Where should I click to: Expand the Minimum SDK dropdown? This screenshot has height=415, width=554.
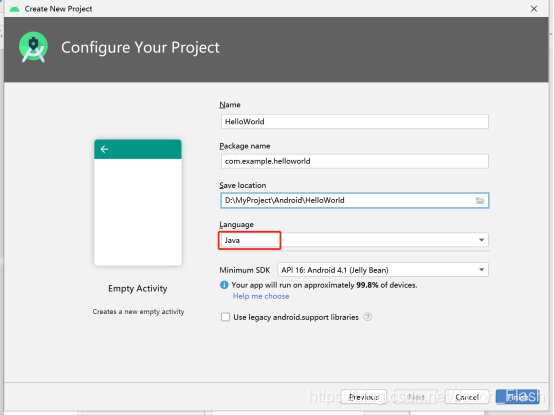click(383, 270)
